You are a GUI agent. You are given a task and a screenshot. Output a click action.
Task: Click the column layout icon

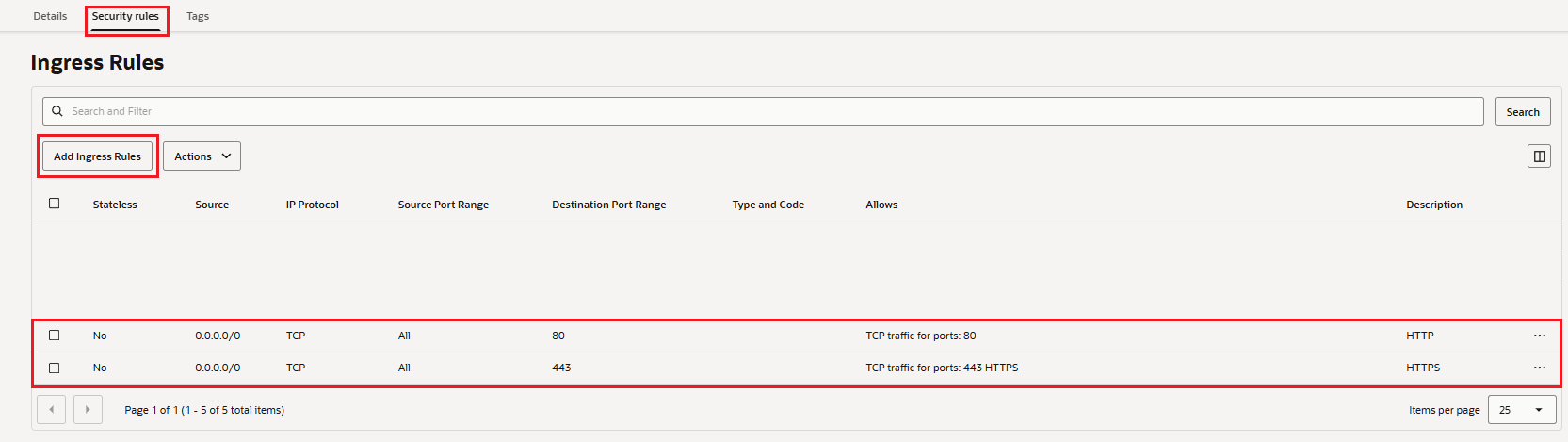[x=1539, y=156]
